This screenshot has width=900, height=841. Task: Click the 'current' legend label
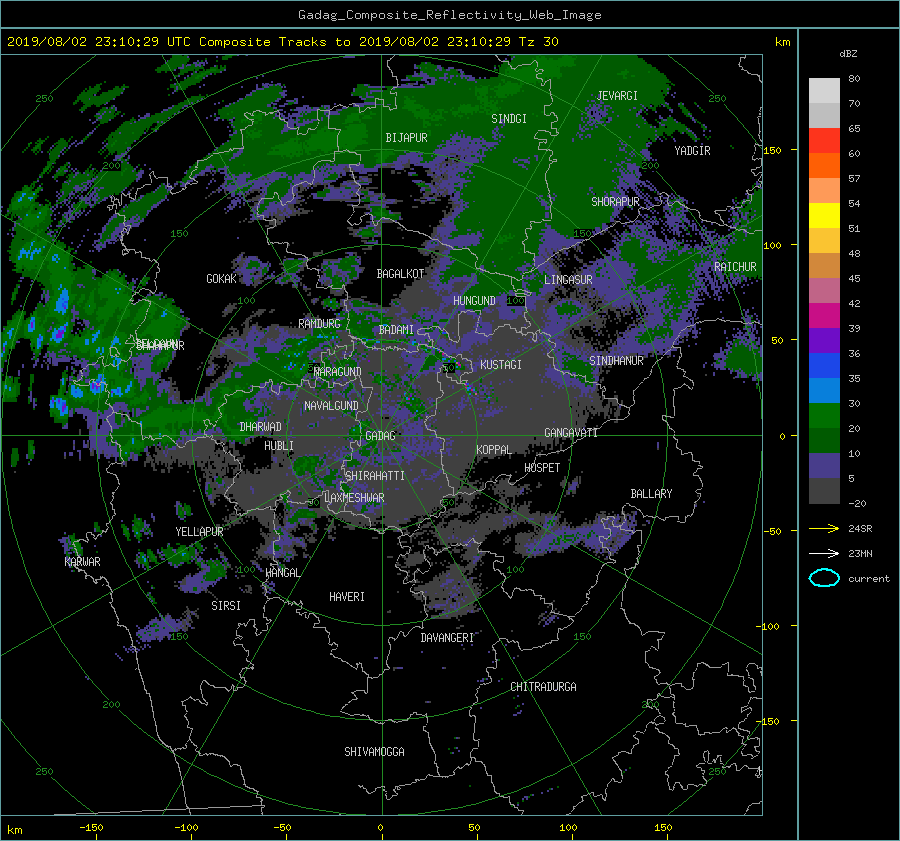click(x=868, y=579)
